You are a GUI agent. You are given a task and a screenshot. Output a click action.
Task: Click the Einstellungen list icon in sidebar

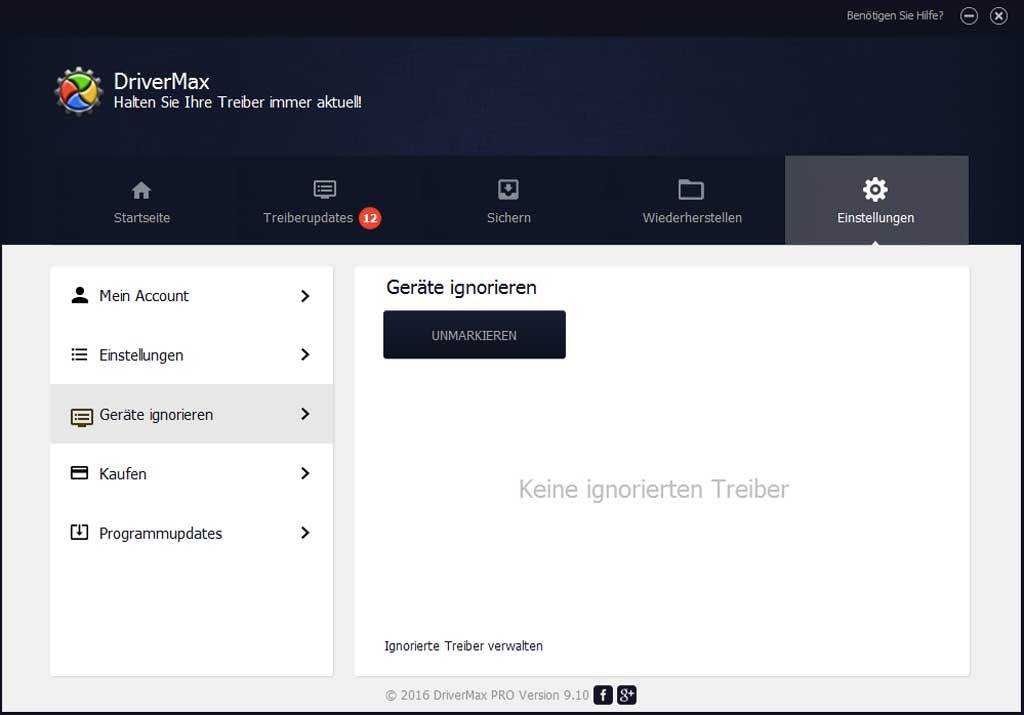[x=79, y=355]
